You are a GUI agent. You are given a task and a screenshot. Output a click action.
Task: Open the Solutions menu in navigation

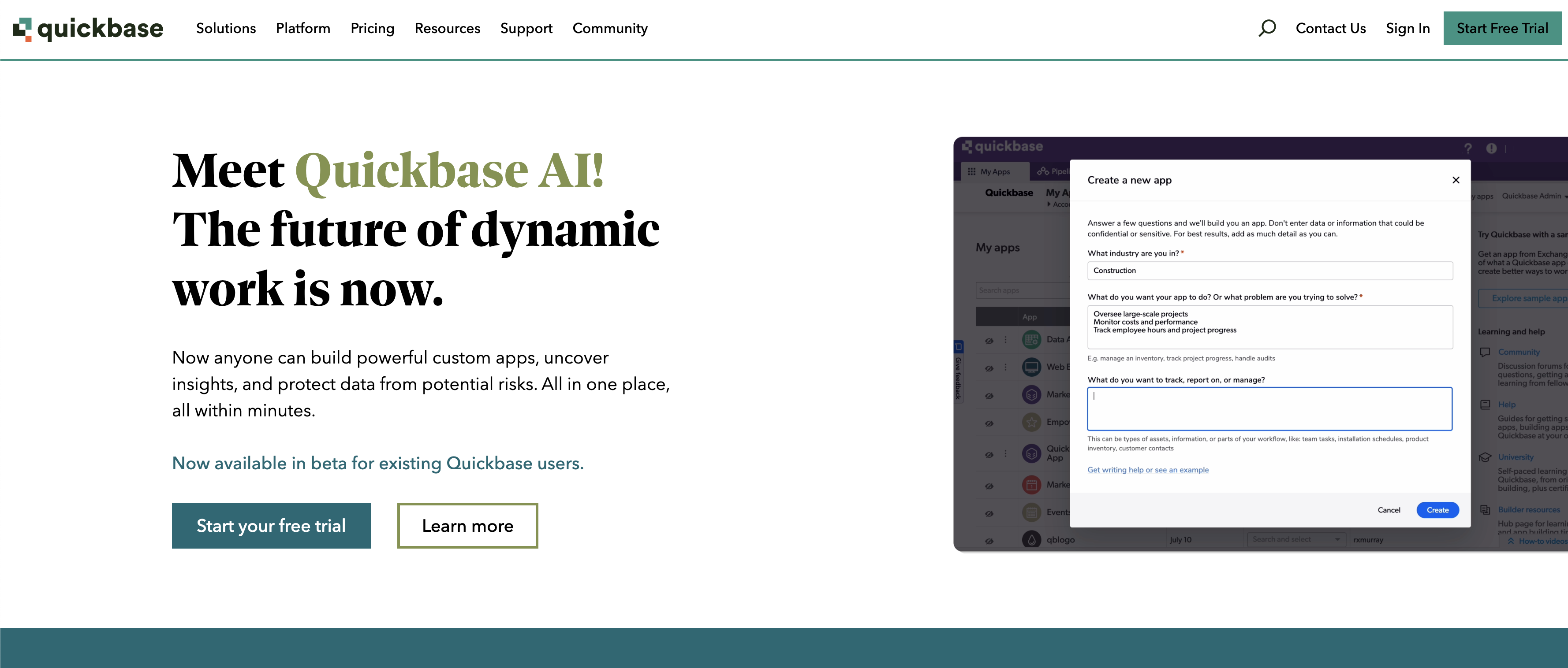click(226, 29)
